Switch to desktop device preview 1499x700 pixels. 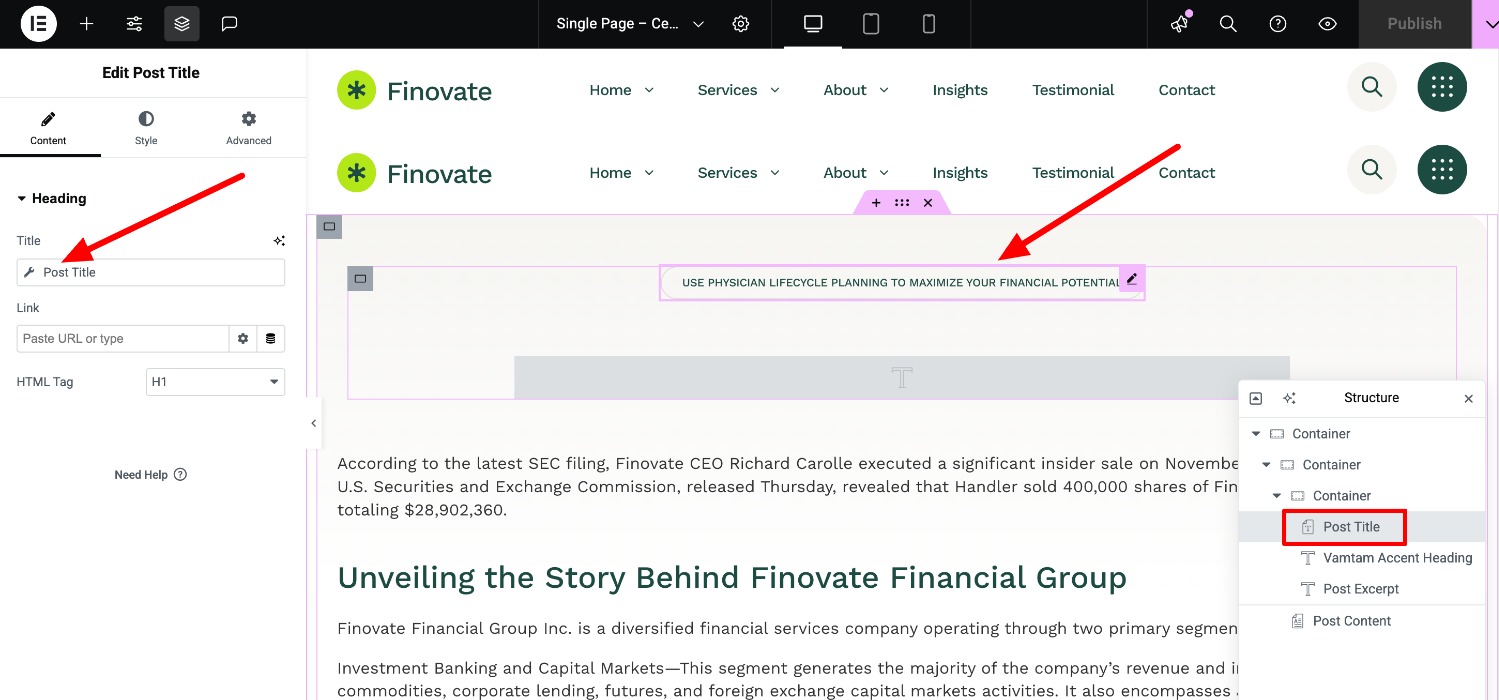coord(813,23)
